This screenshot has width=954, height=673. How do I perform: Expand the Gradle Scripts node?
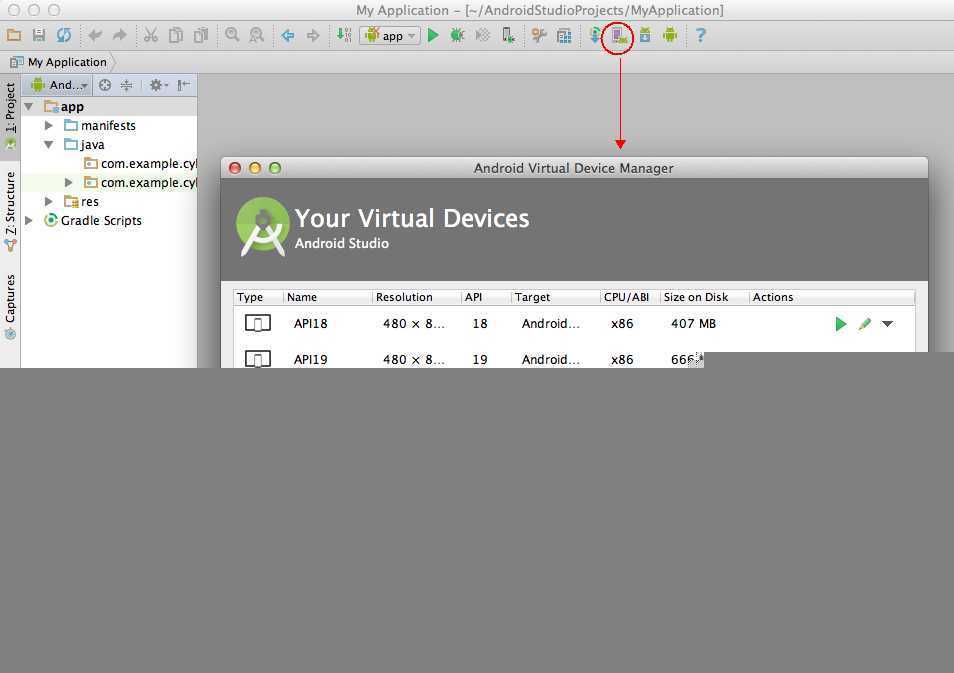(29, 220)
